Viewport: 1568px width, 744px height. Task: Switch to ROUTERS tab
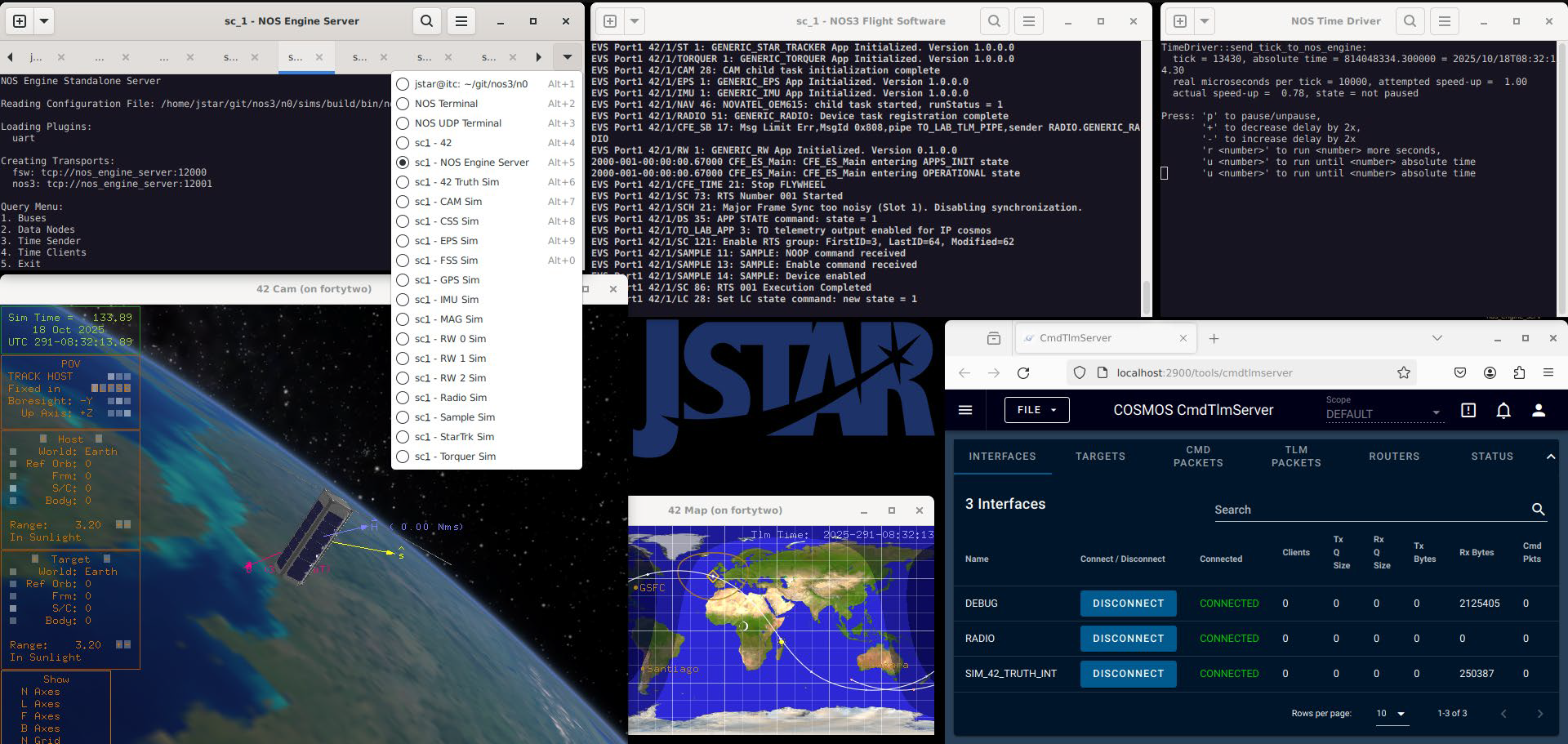1394,457
